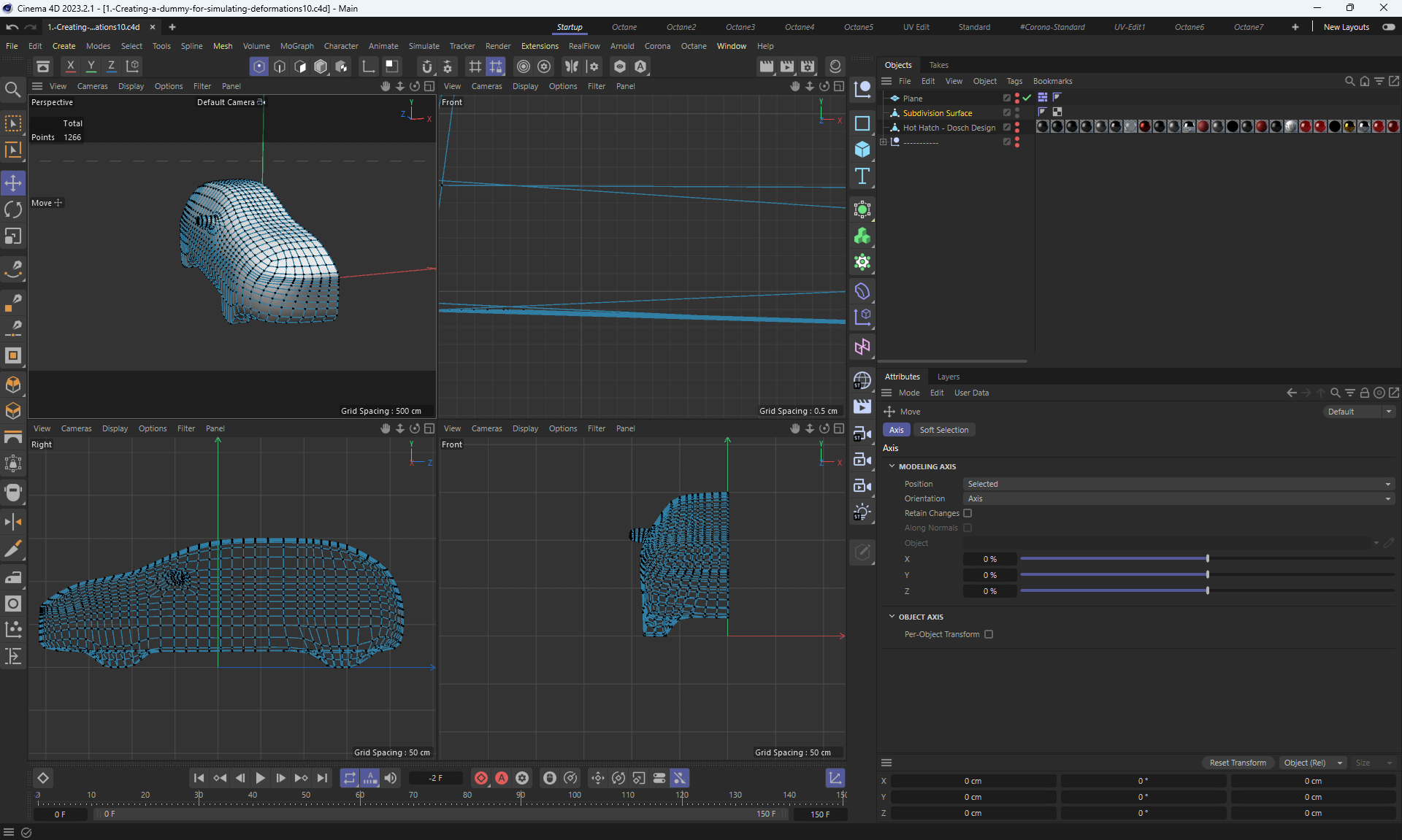
Task: Switch to the Takes tab
Action: (938, 65)
